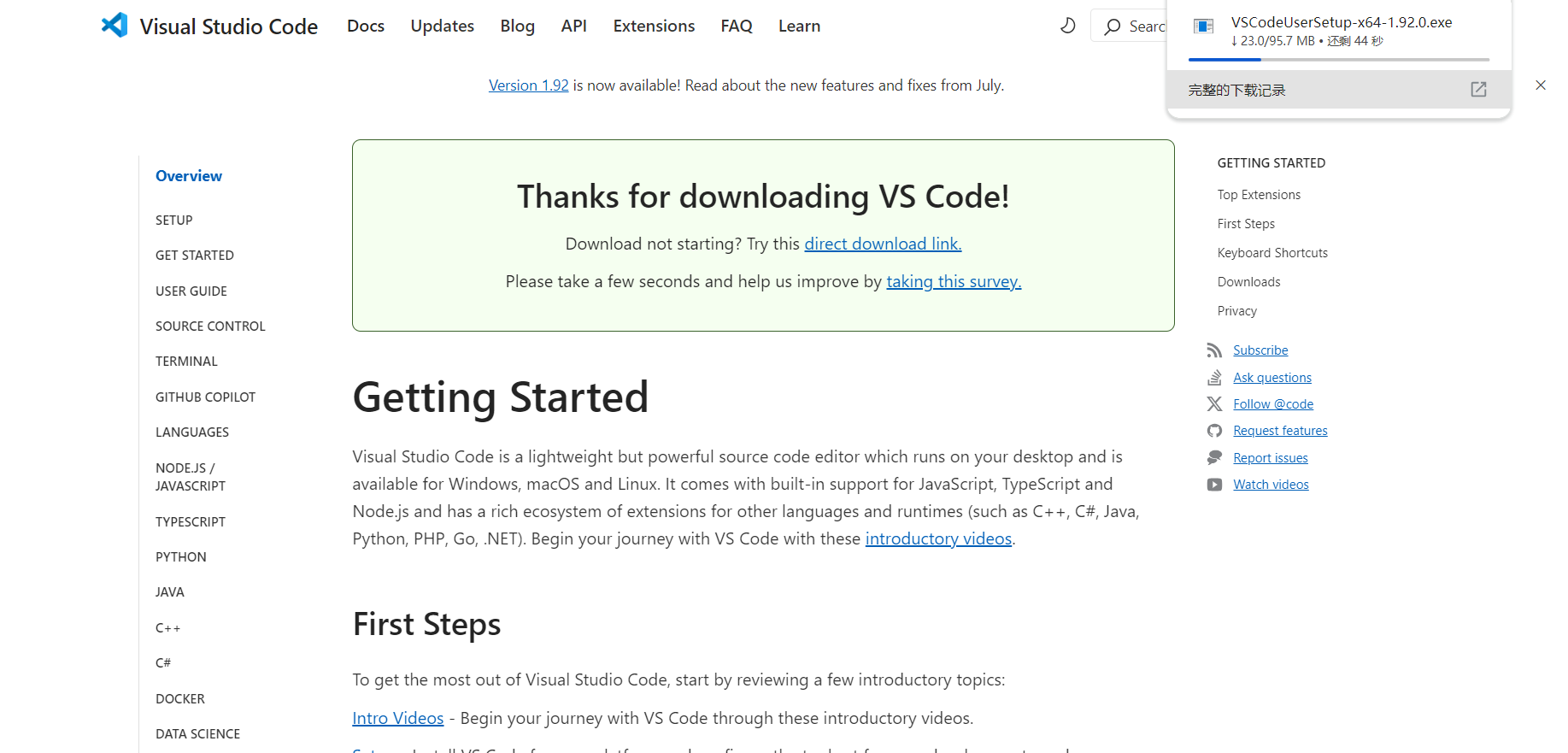Image resolution: width=1568 pixels, height=753 pixels.
Task: Click the Visual Studio Code logo icon
Action: [x=115, y=26]
